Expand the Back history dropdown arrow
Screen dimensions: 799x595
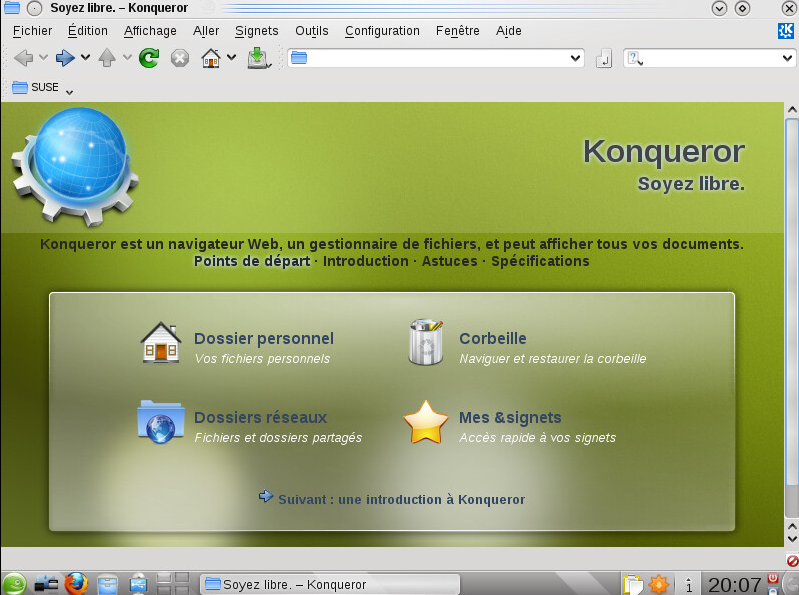pos(44,58)
